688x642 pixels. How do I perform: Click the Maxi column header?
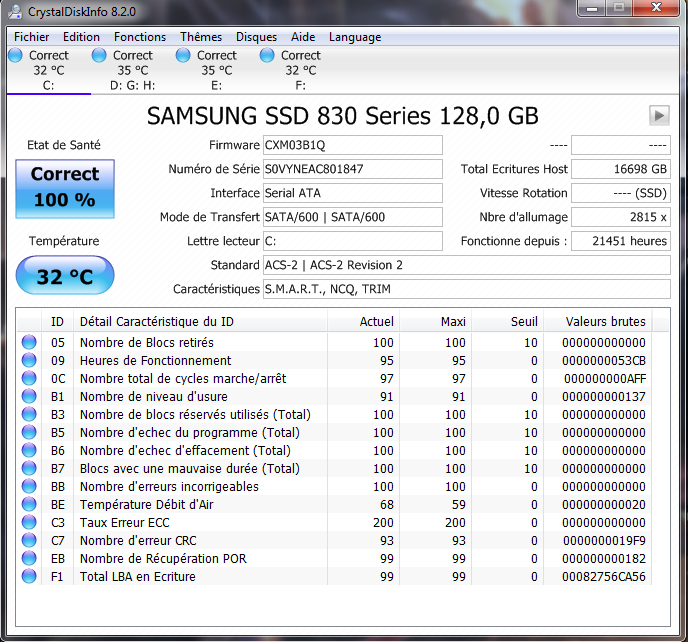pos(435,322)
